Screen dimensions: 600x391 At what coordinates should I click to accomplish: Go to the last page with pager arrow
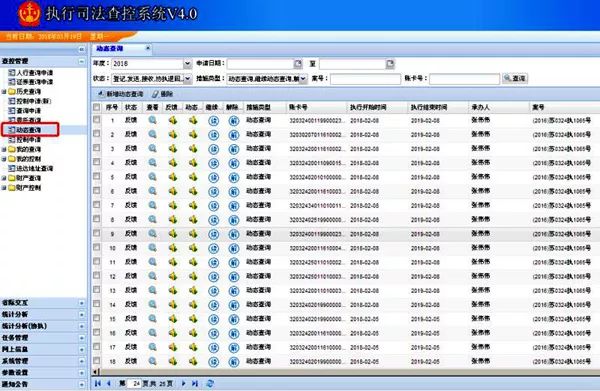195,383
